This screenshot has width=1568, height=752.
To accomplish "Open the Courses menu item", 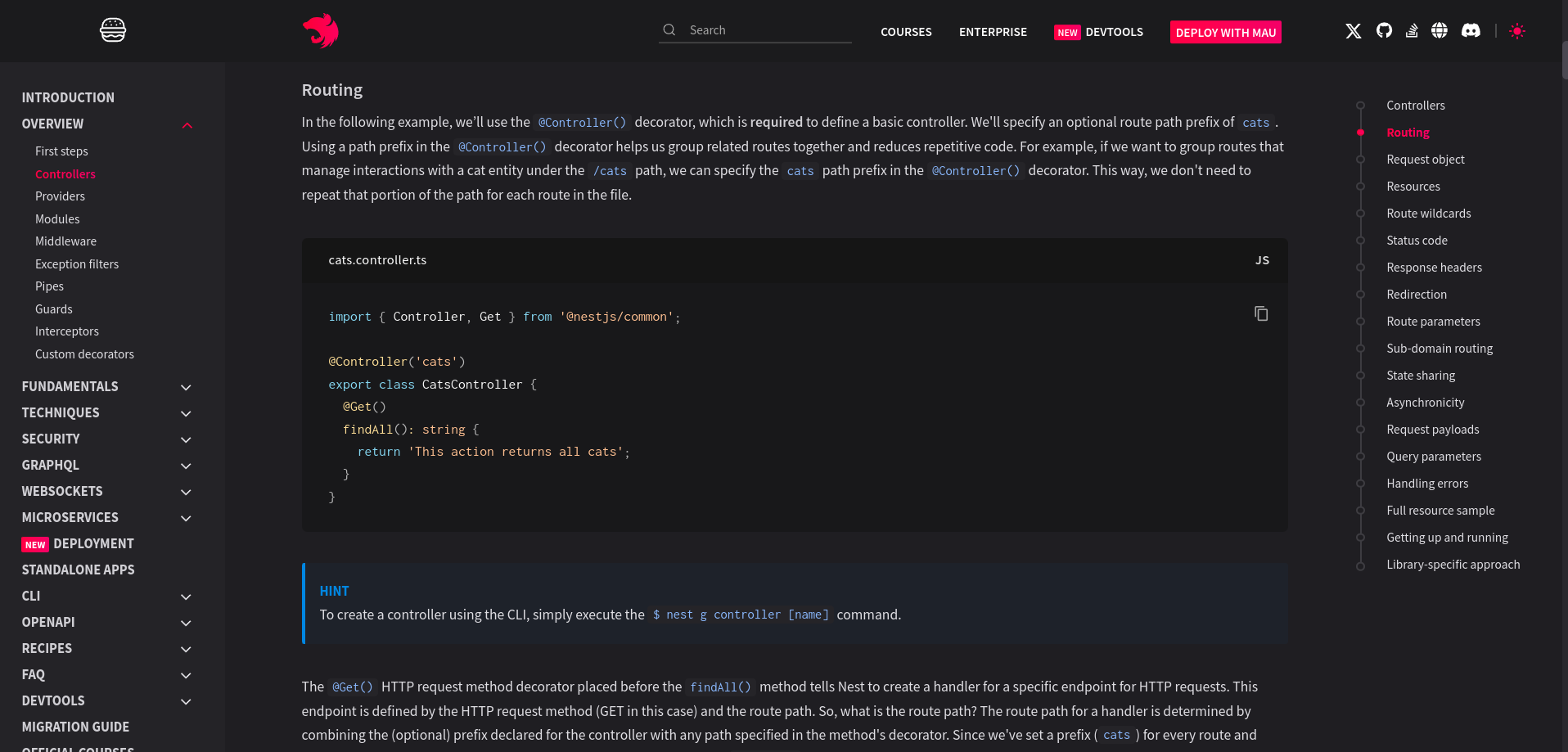I will tap(906, 32).
